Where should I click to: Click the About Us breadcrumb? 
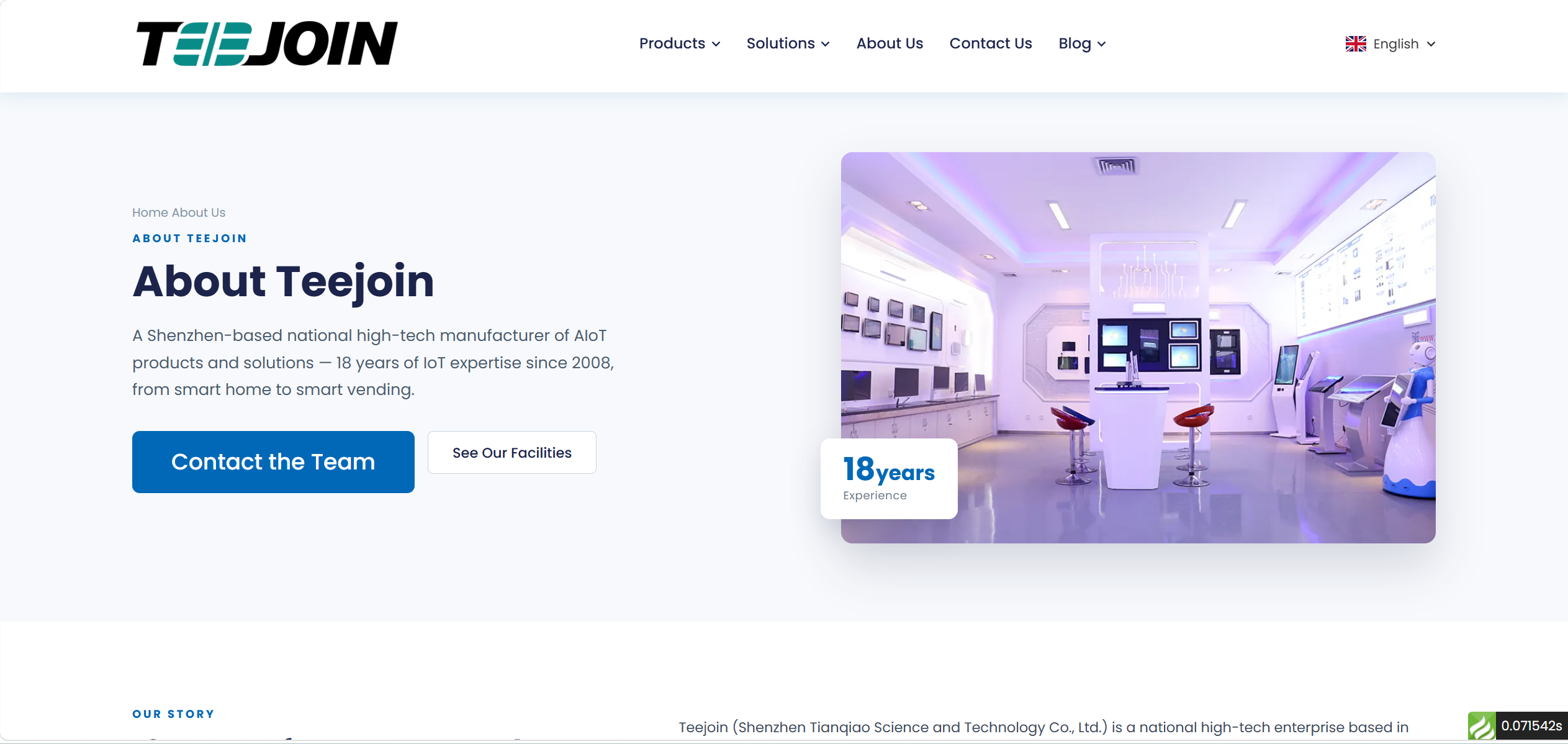[199, 212]
